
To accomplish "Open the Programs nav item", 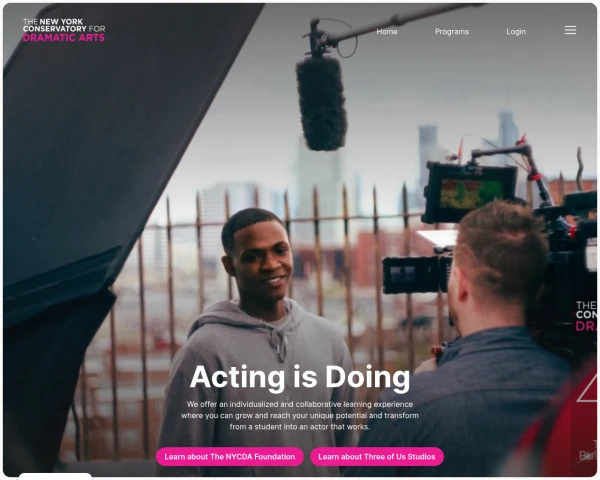I will (x=452, y=32).
